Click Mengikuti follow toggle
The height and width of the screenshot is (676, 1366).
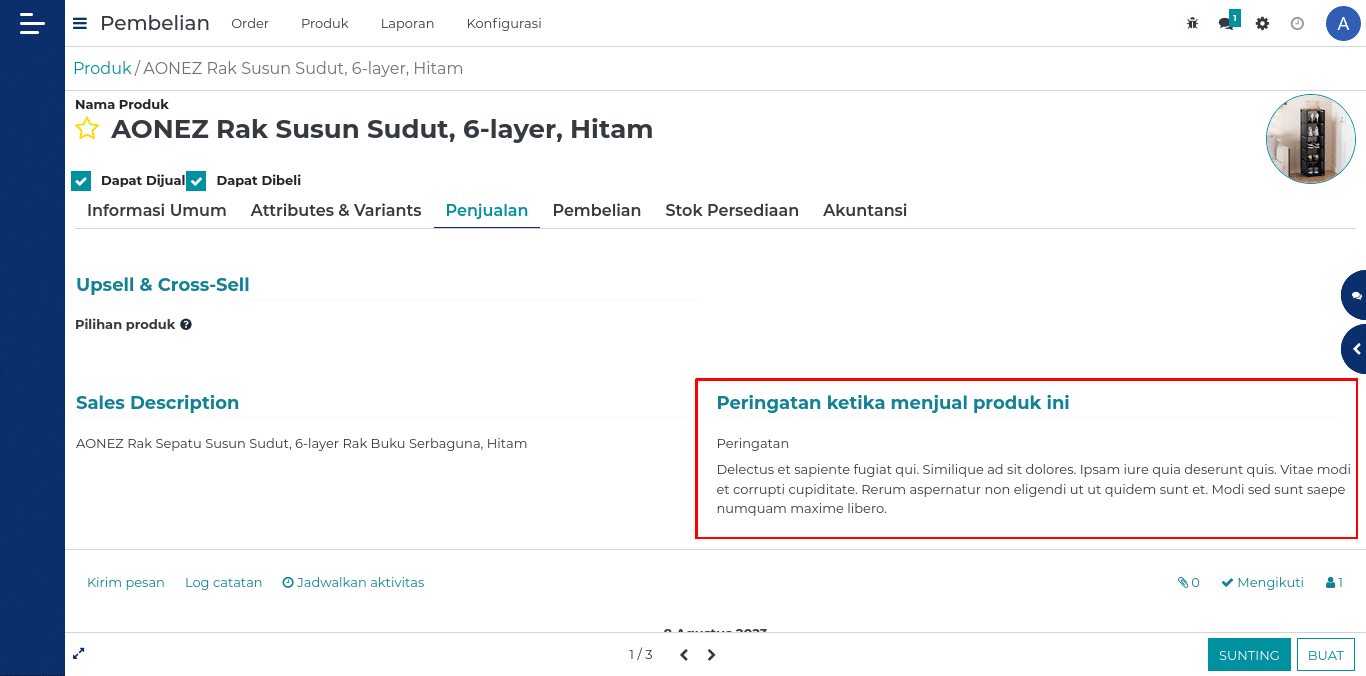(1262, 583)
